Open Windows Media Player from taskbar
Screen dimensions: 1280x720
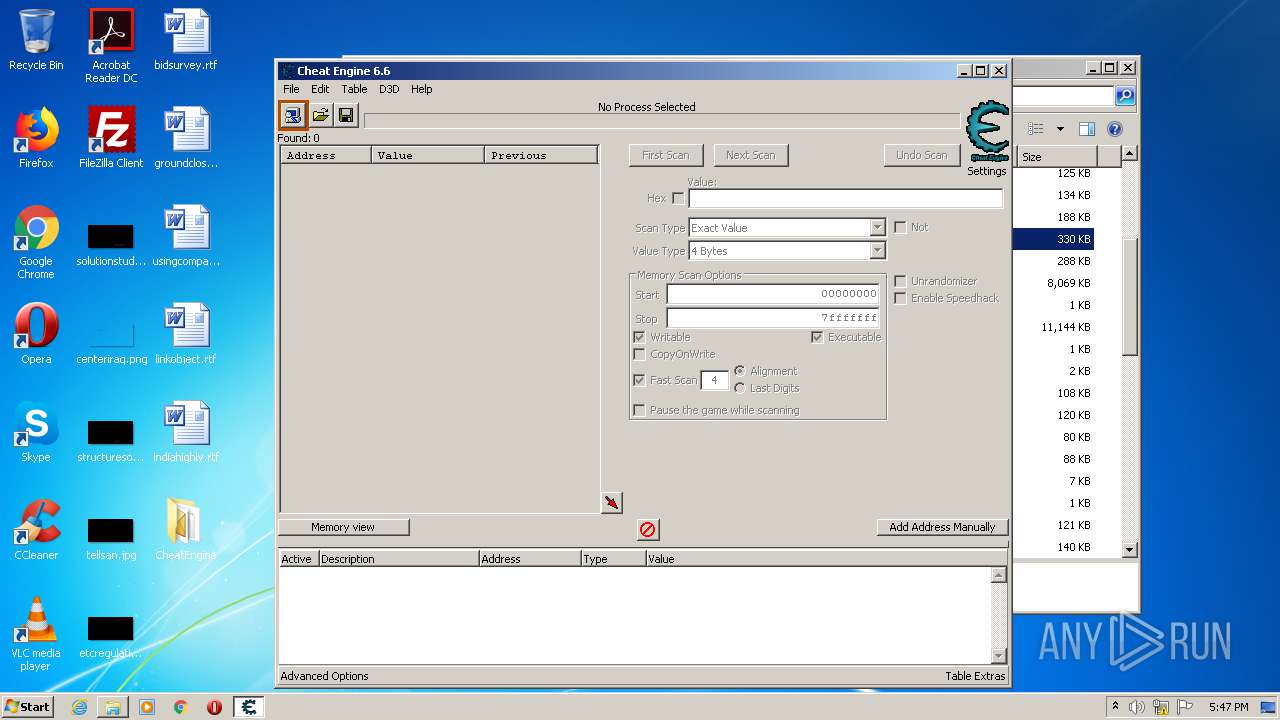click(147, 707)
